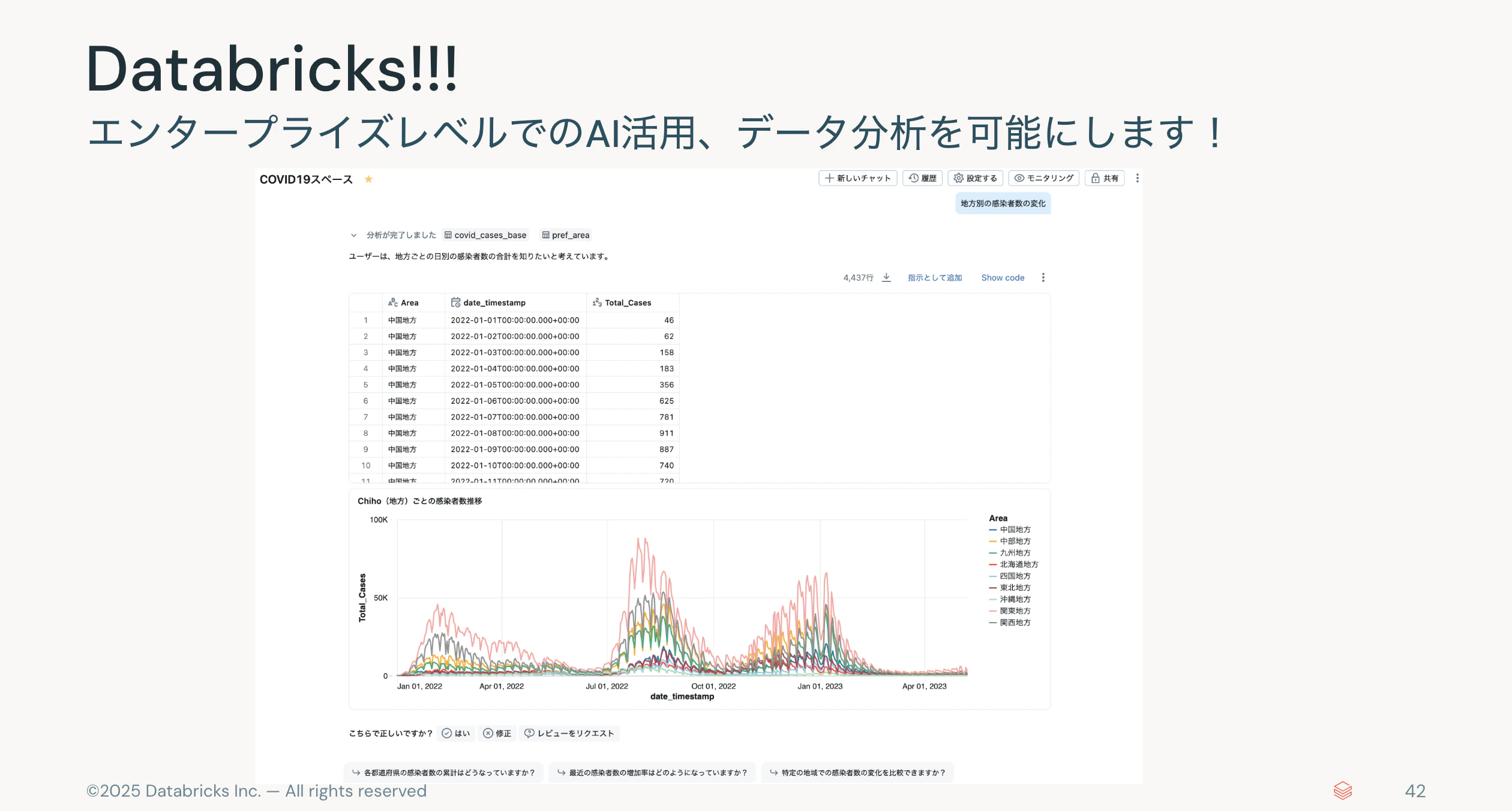
Task: Open the モニタリング (monitoring) button
Action: click(x=1043, y=178)
